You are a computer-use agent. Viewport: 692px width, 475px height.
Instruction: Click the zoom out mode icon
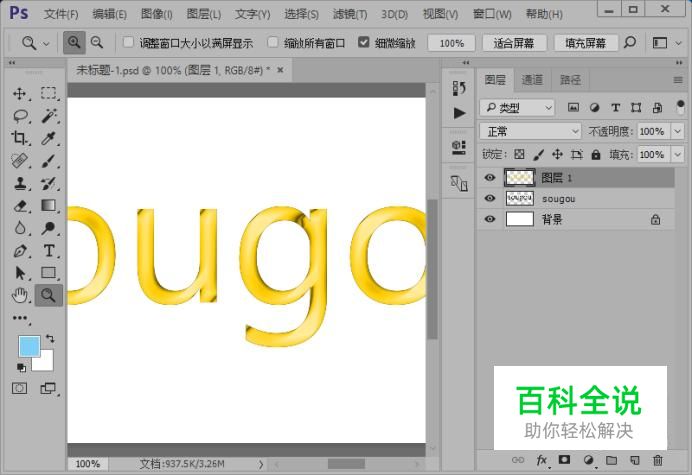pos(97,43)
